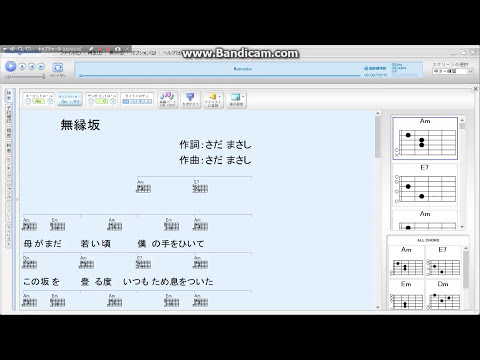Click the score area vertical scrollbar thumb
480x360 pixels.
pos(378,137)
